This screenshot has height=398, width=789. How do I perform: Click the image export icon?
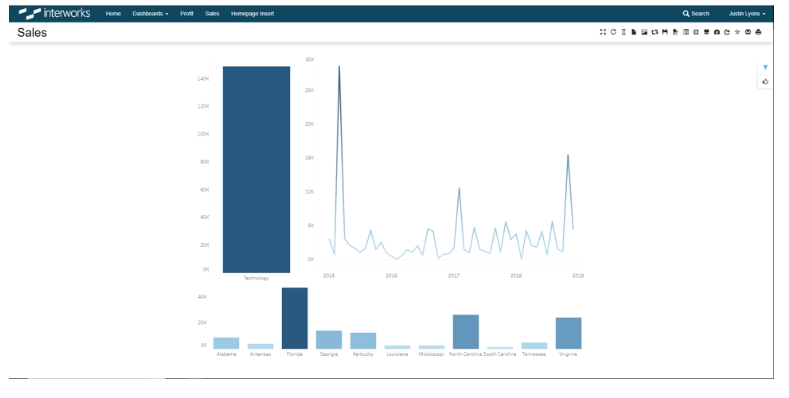coord(644,32)
